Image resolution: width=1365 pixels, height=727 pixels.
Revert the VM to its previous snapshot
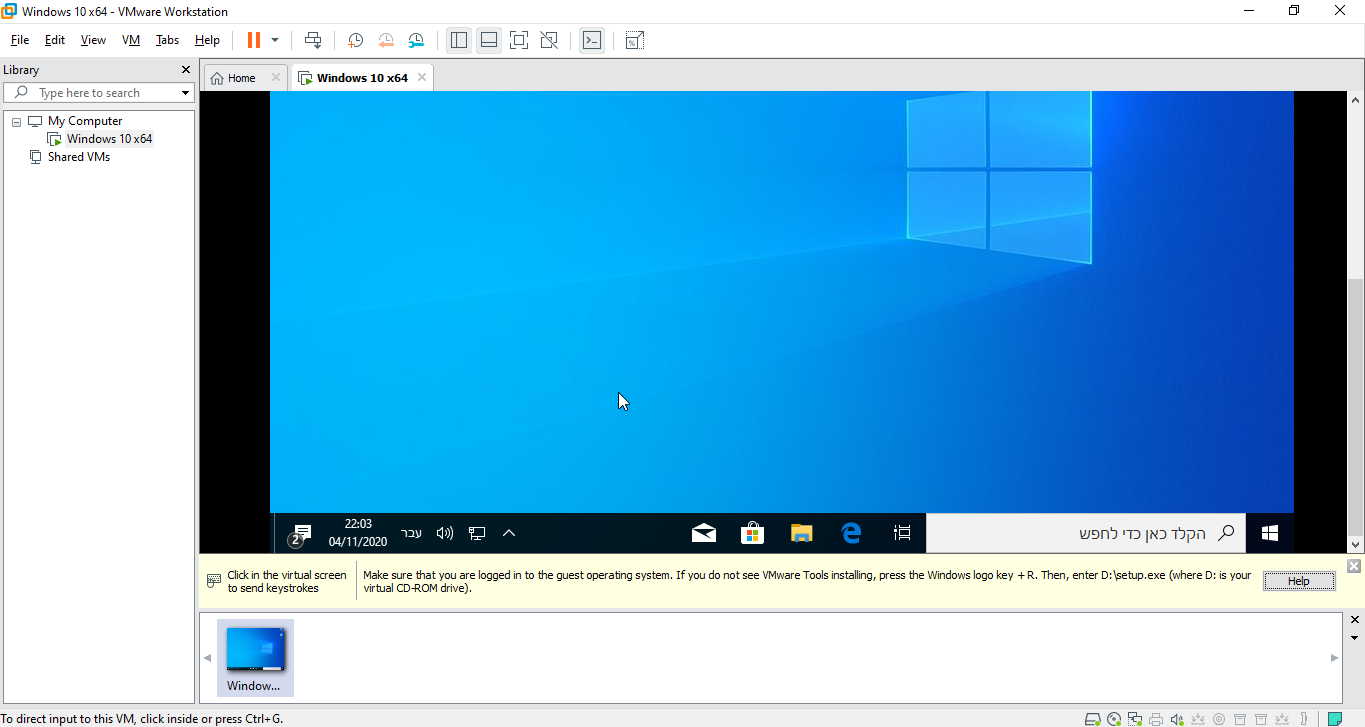[x=386, y=40]
